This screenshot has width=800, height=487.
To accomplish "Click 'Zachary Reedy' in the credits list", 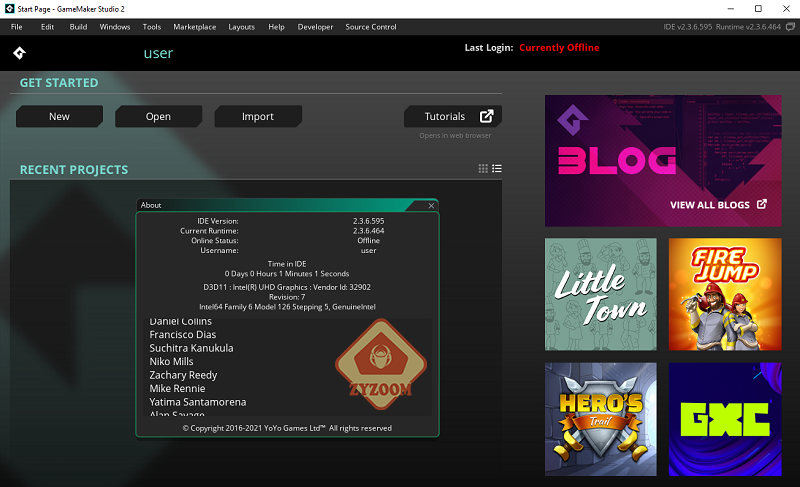I will 183,375.
